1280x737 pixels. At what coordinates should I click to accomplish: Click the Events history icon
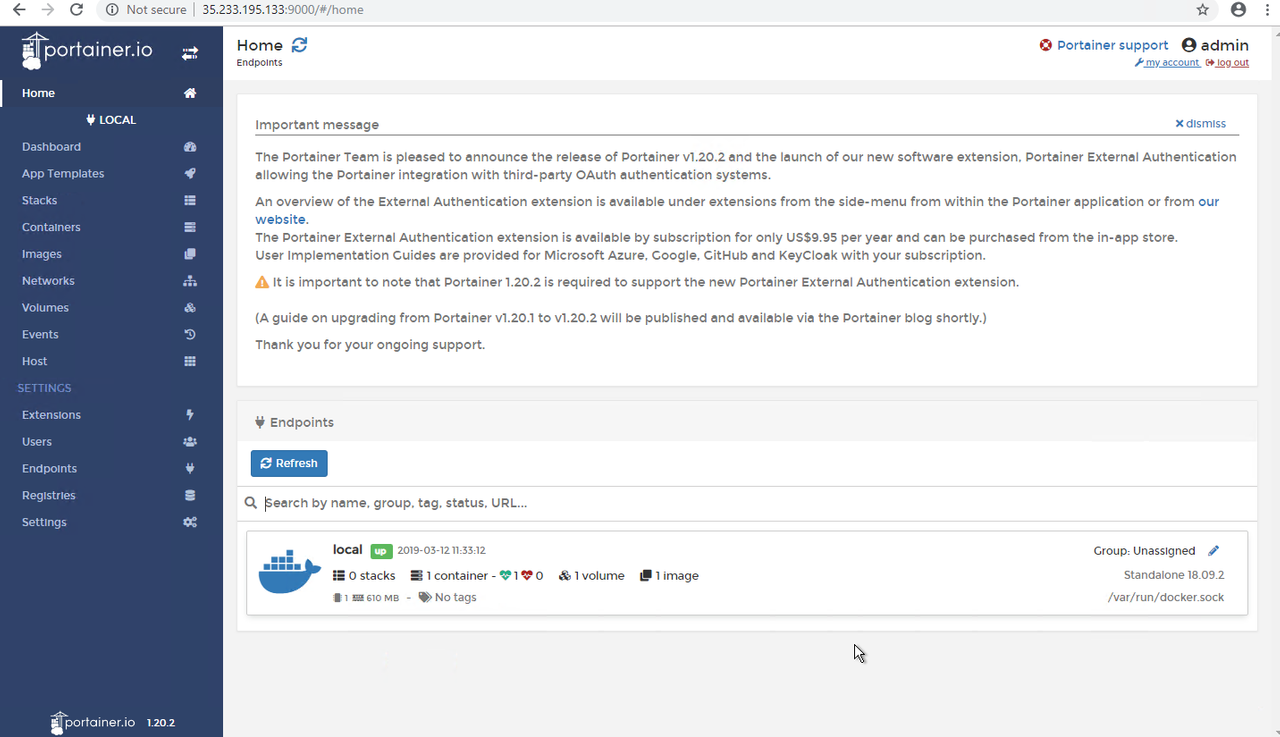190,335
